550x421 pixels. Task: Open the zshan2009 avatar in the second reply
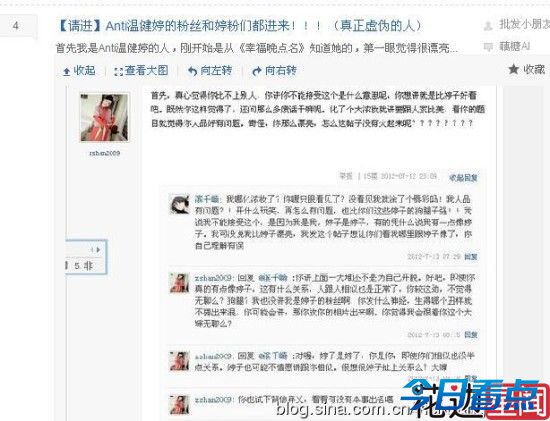[x=180, y=283]
